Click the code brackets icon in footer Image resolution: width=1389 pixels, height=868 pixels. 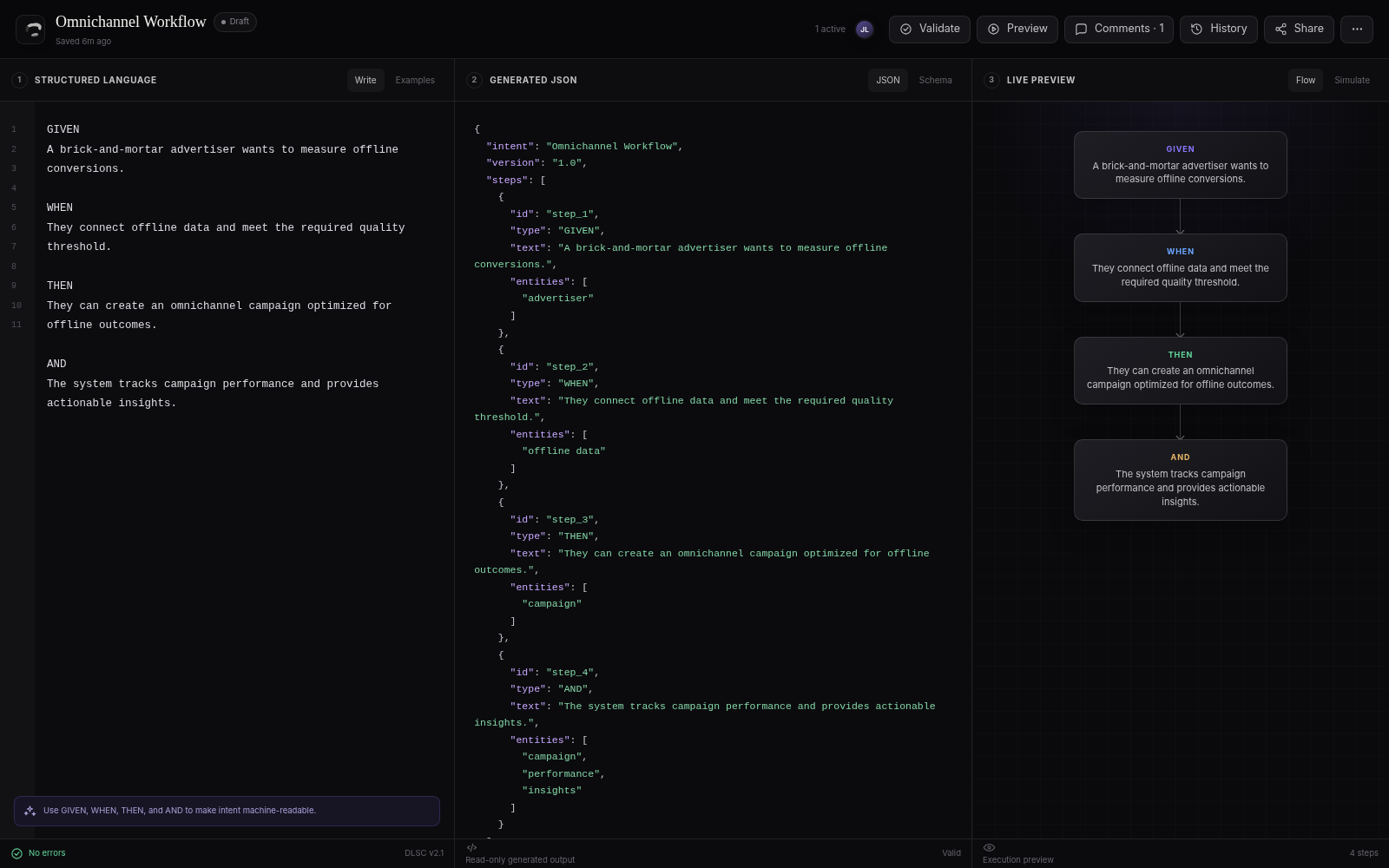[x=471, y=847]
